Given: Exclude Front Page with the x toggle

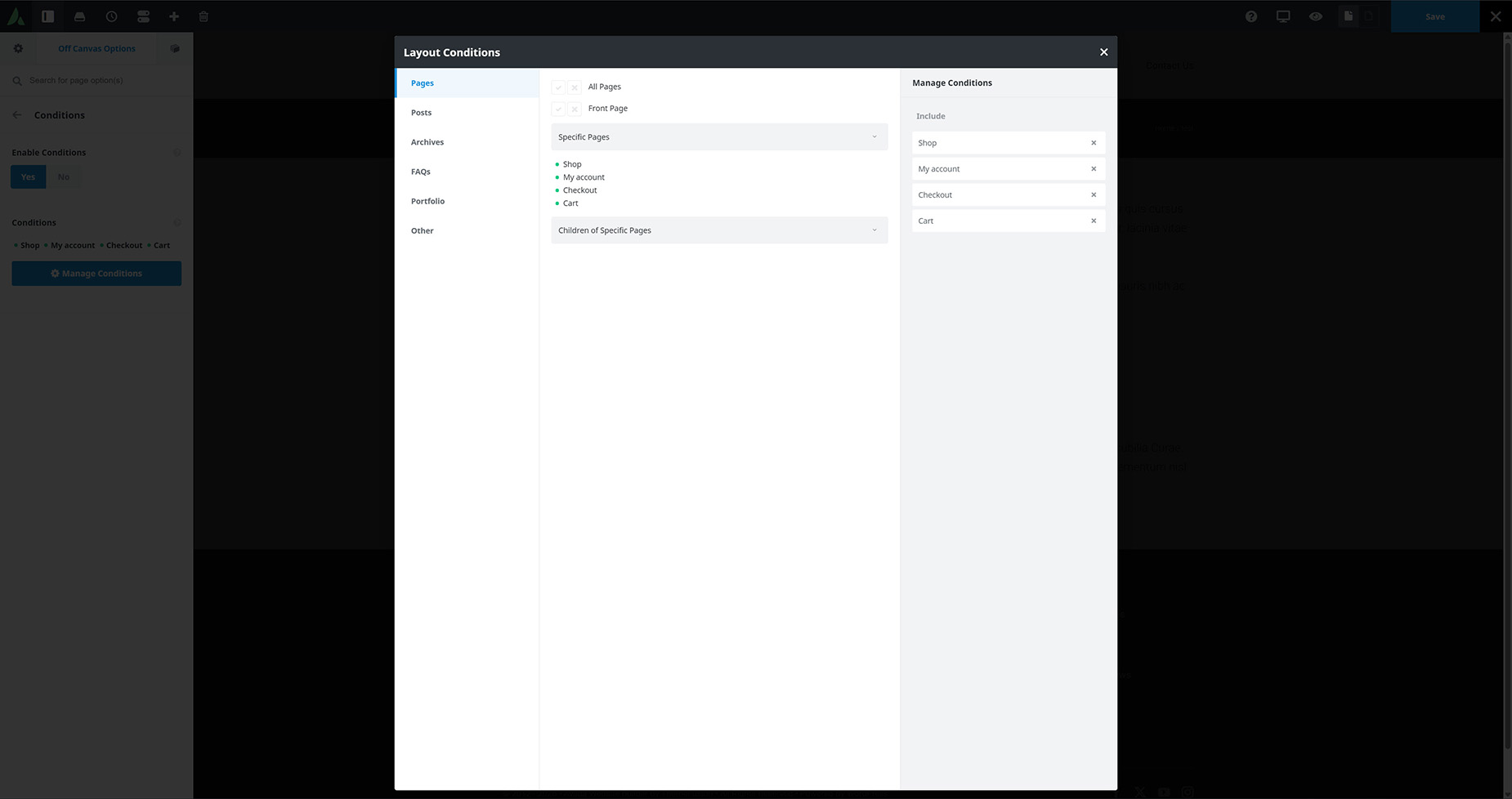Looking at the screenshot, I should 575,109.
